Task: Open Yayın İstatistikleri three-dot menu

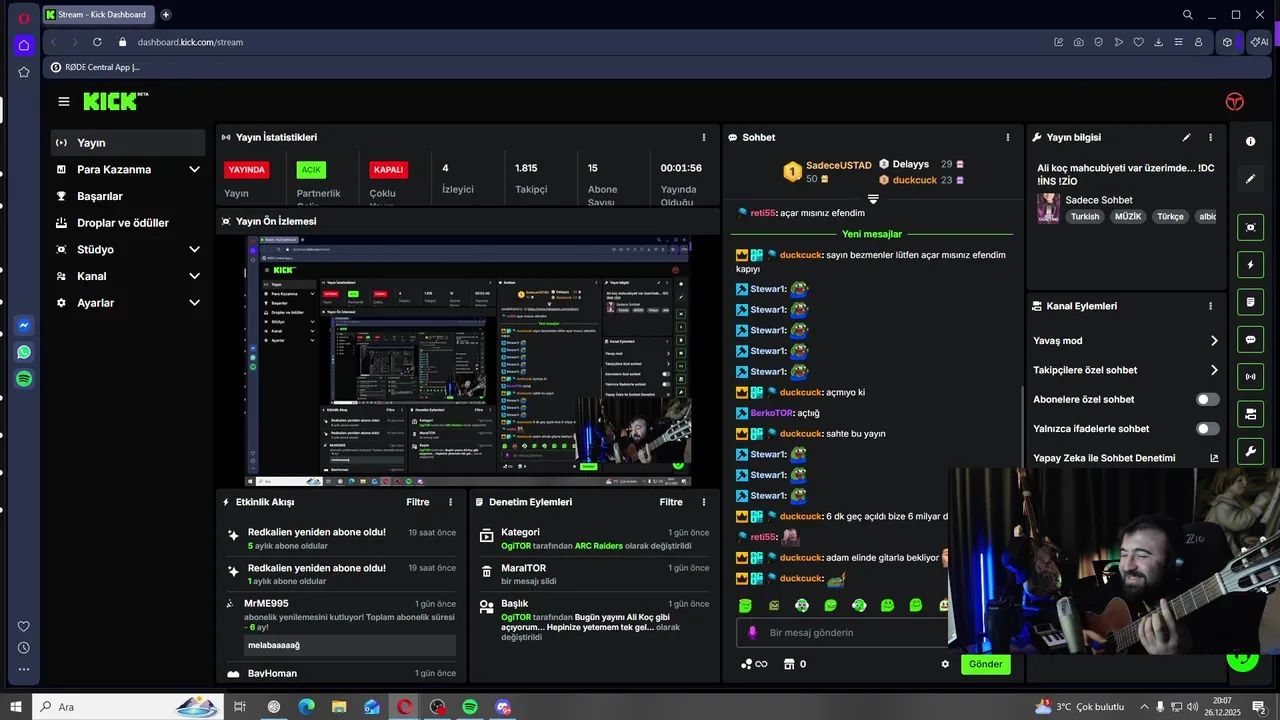Action: [x=704, y=137]
